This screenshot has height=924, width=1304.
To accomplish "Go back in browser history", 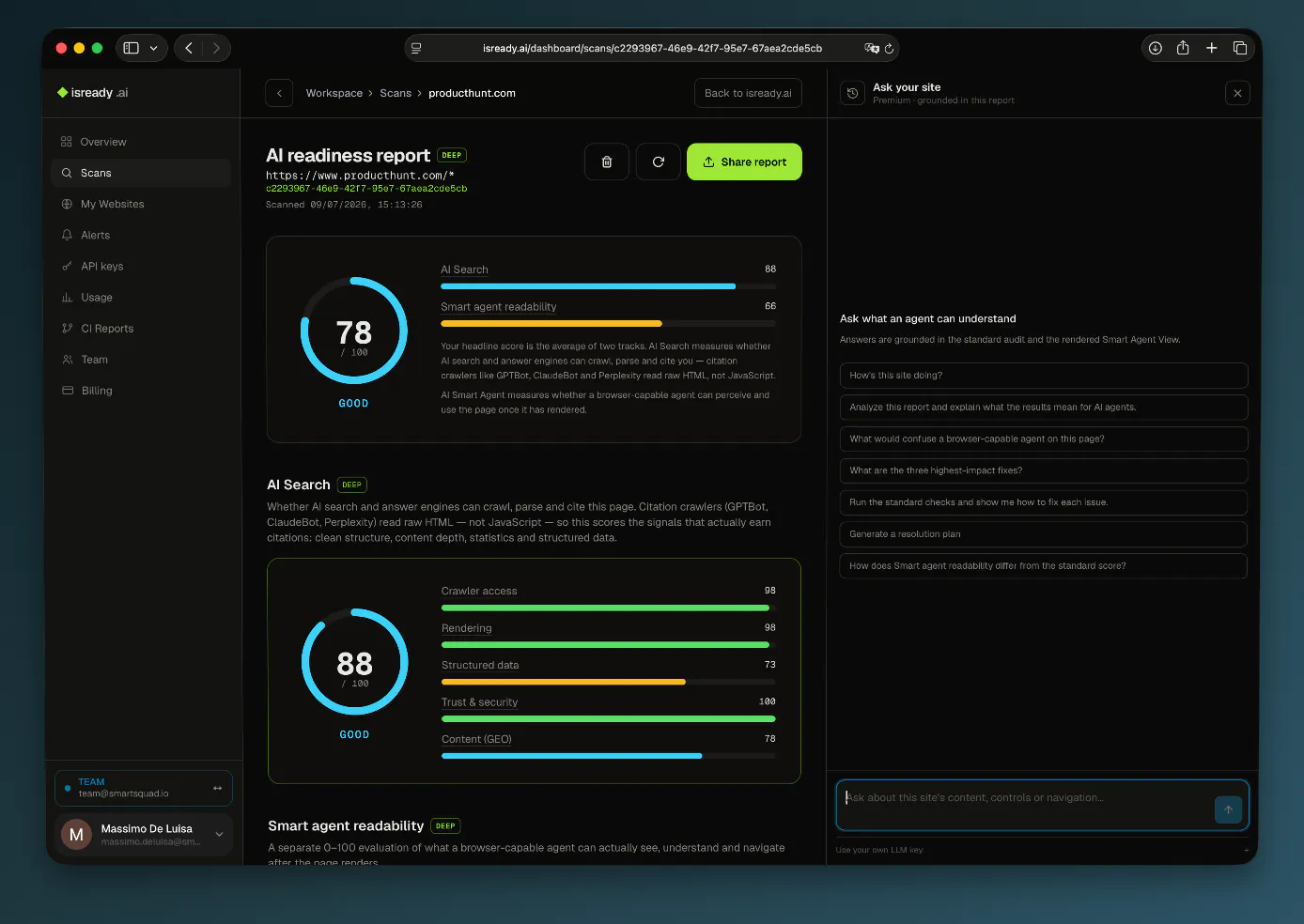I will [189, 48].
